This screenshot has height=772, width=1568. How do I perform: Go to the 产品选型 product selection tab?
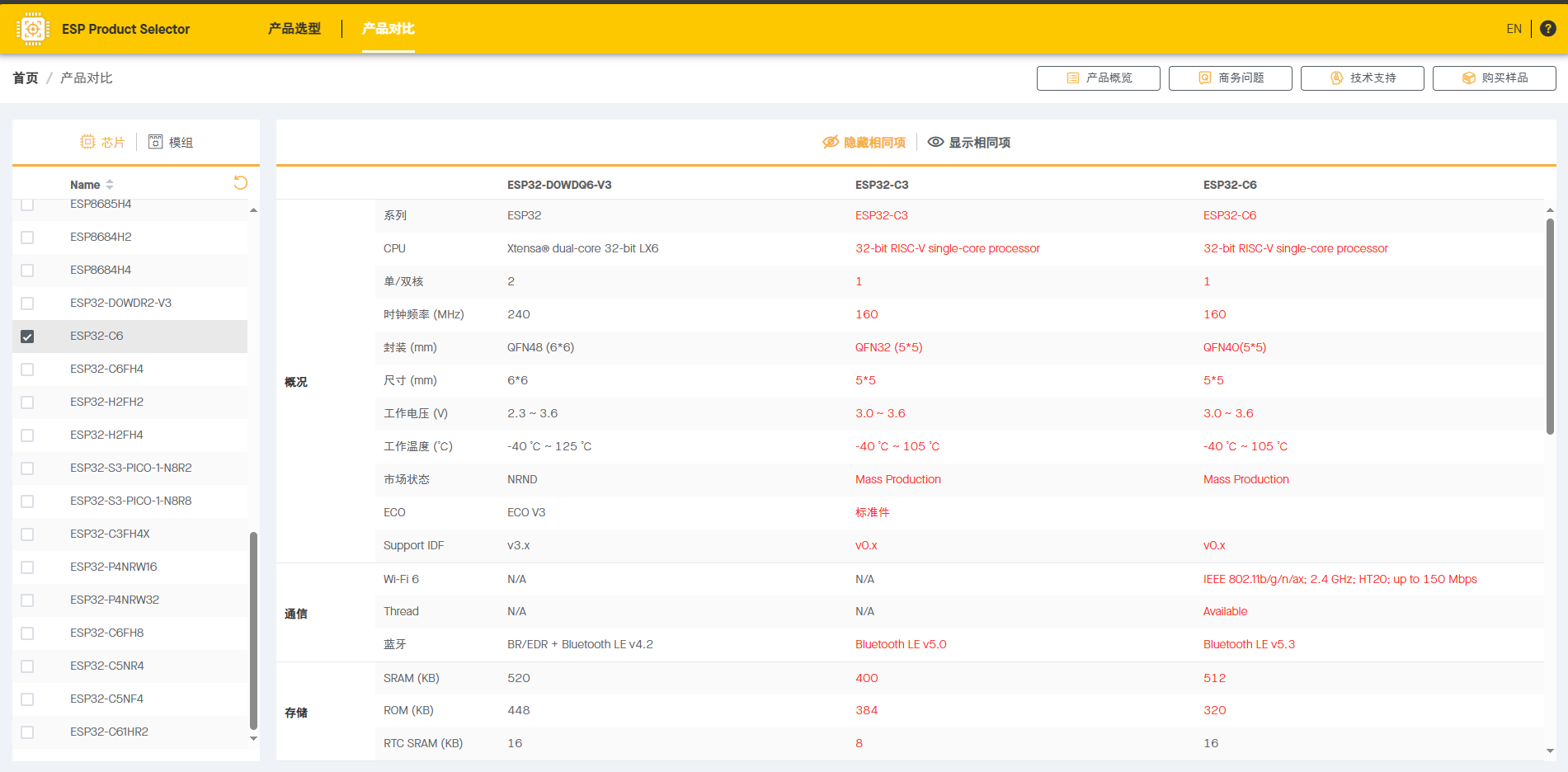[x=294, y=29]
